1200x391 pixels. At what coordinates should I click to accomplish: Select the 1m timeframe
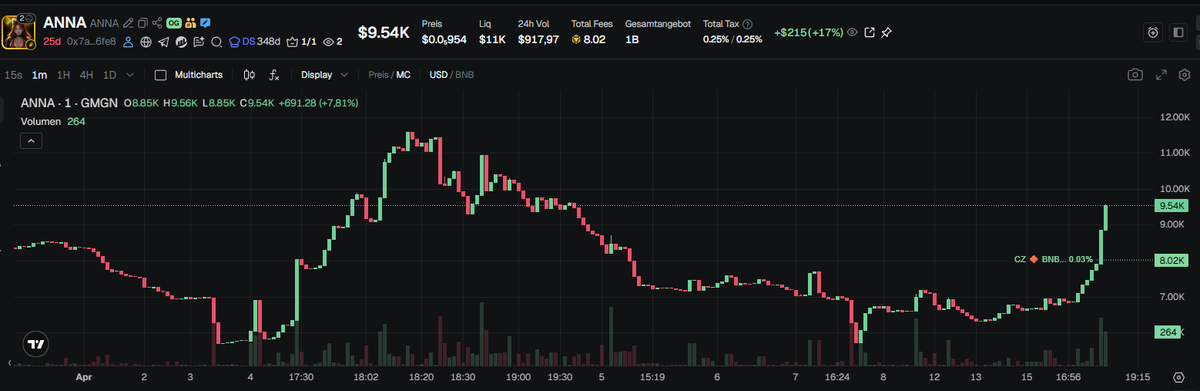pos(39,75)
